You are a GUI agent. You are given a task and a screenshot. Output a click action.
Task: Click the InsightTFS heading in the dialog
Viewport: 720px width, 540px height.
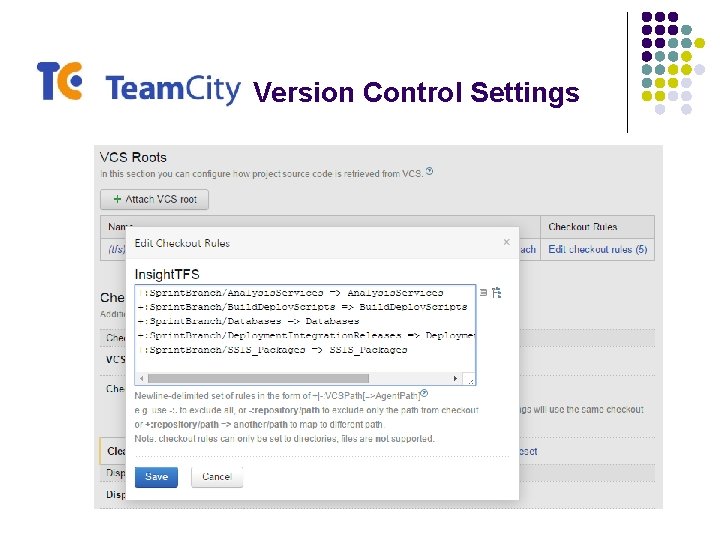click(x=167, y=275)
